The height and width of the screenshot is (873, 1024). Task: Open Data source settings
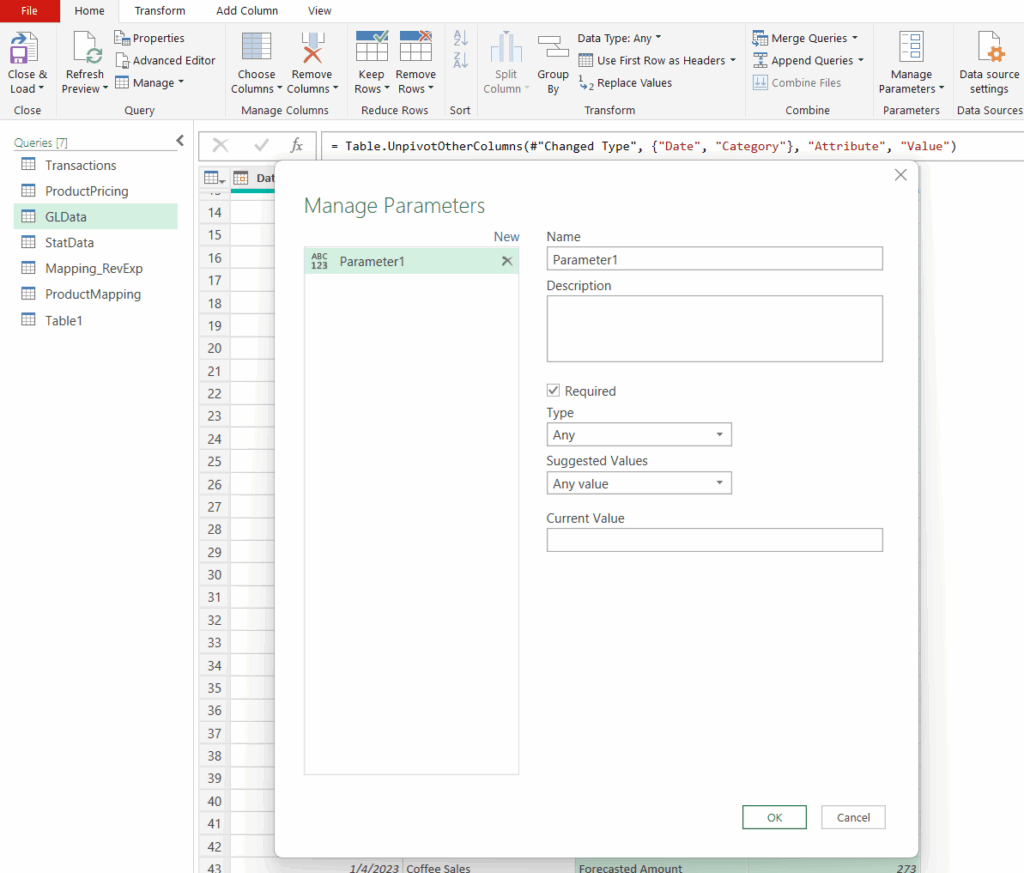tap(989, 63)
